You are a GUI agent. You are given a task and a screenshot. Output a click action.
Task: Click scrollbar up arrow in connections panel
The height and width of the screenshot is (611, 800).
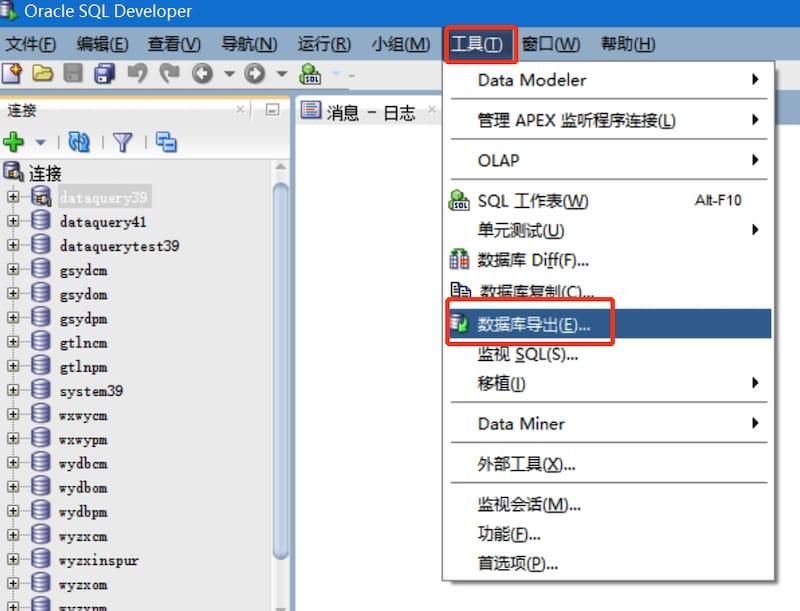281,167
